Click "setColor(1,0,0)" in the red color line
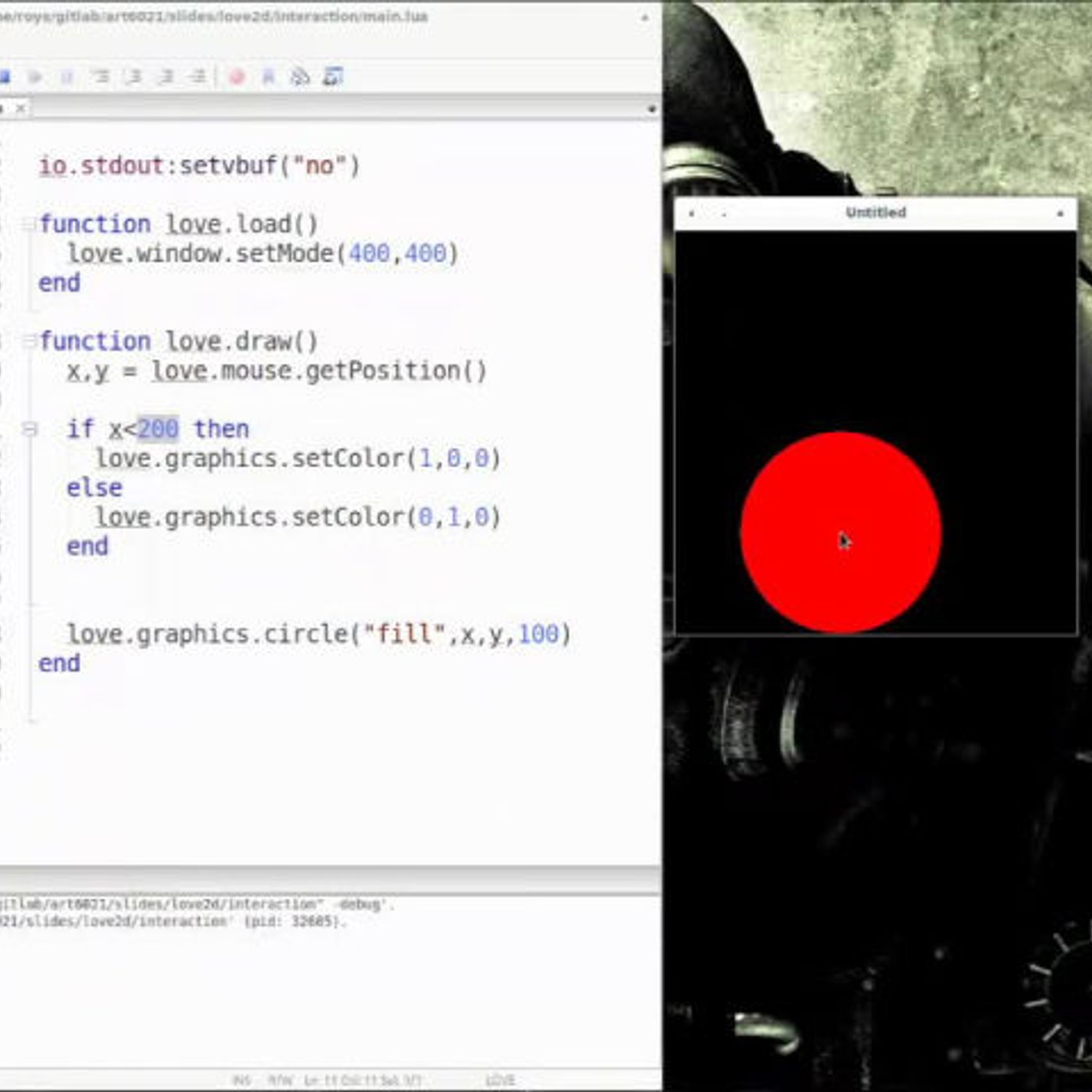This screenshot has height=1092, width=1092. (395, 459)
